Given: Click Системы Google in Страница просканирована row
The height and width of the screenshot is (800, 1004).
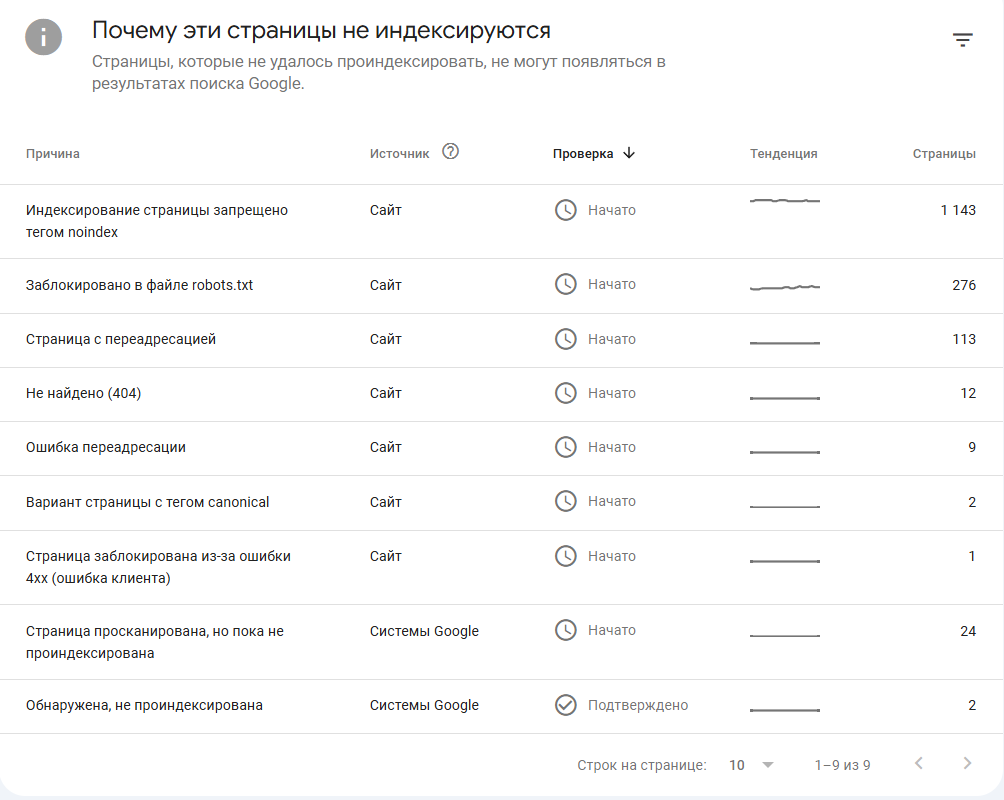Looking at the screenshot, I should pos(424,631).
